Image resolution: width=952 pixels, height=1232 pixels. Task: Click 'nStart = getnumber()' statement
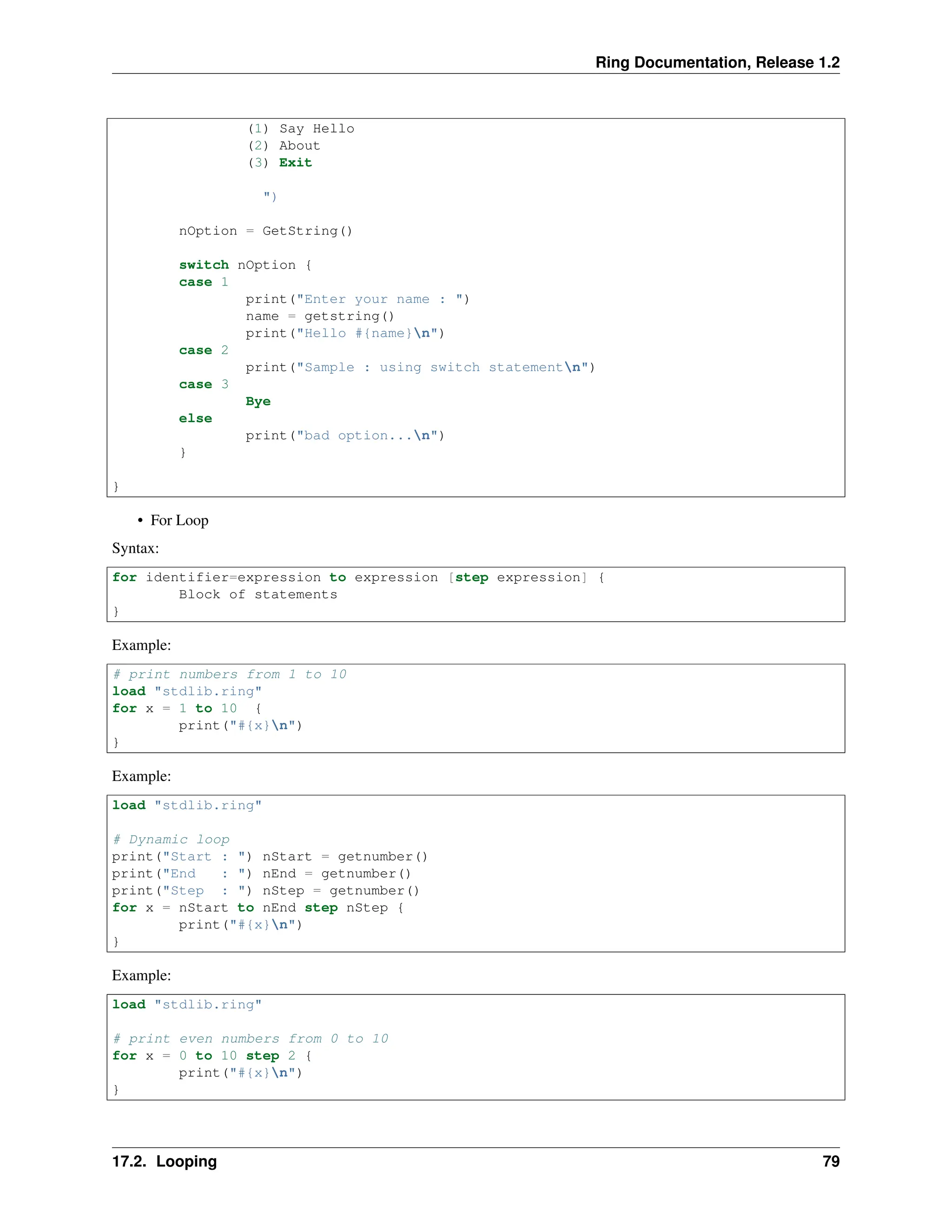click(344, 857)
